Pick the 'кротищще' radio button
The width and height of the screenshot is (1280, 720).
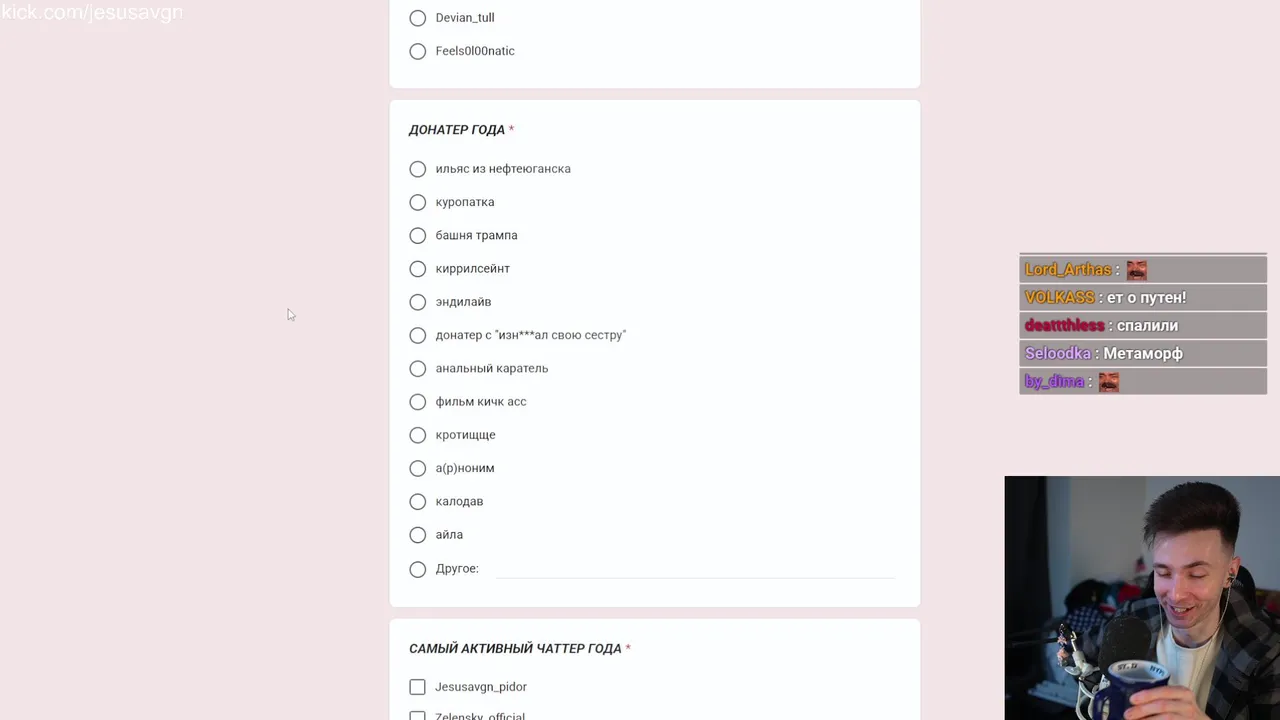pos(418,435)
